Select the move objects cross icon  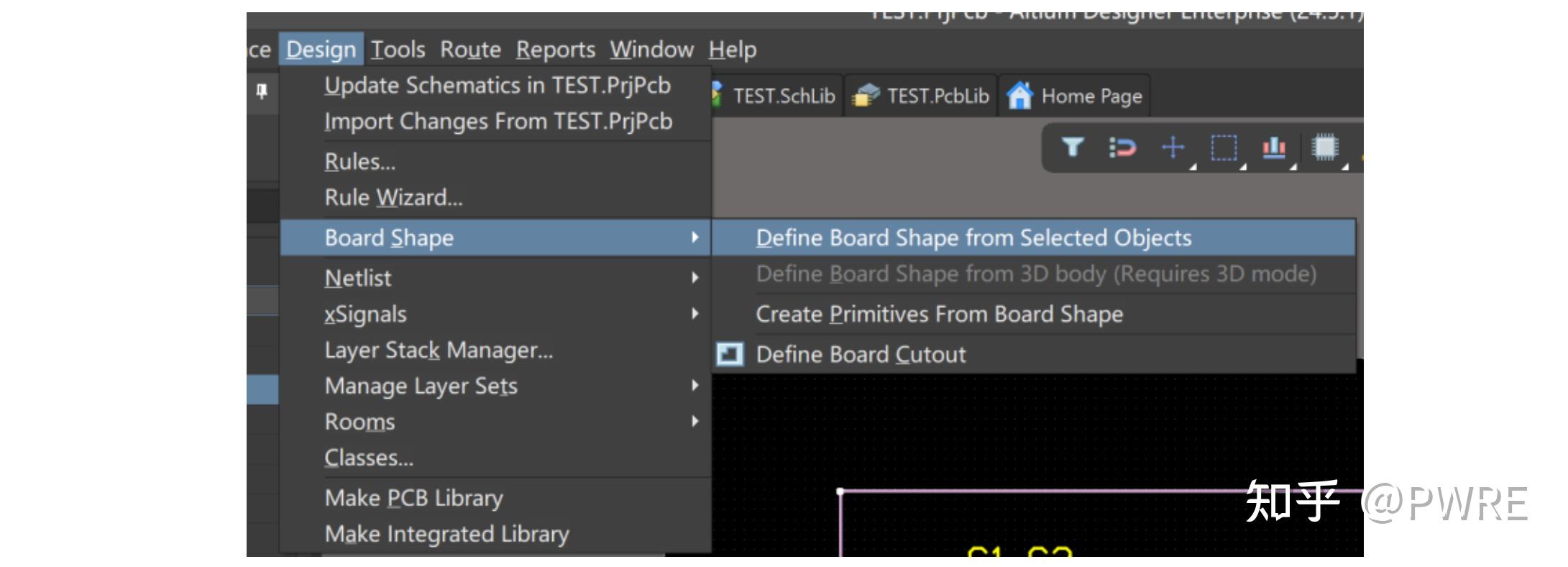(x=1173, y=148)
